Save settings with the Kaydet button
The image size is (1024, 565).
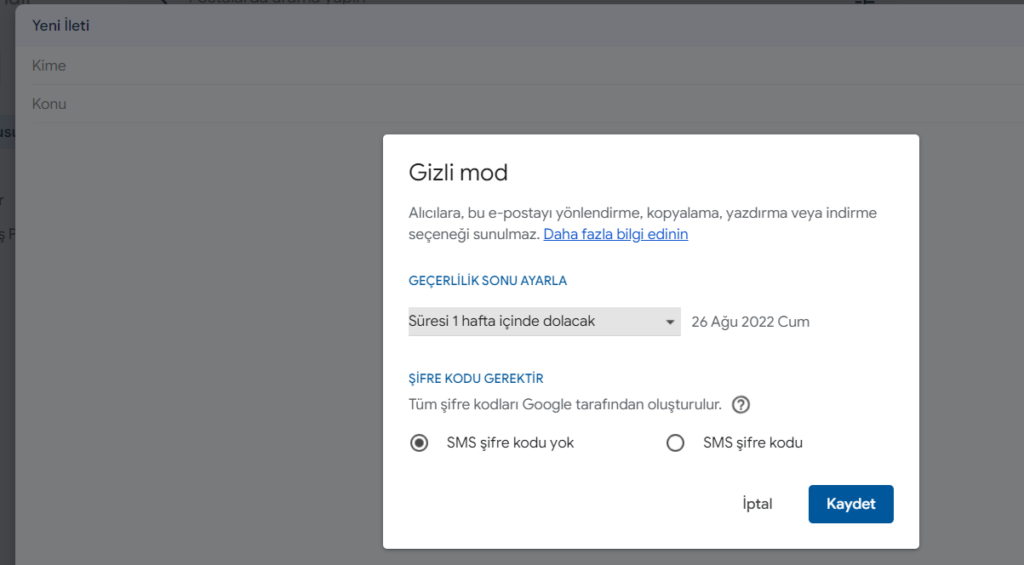850,504
